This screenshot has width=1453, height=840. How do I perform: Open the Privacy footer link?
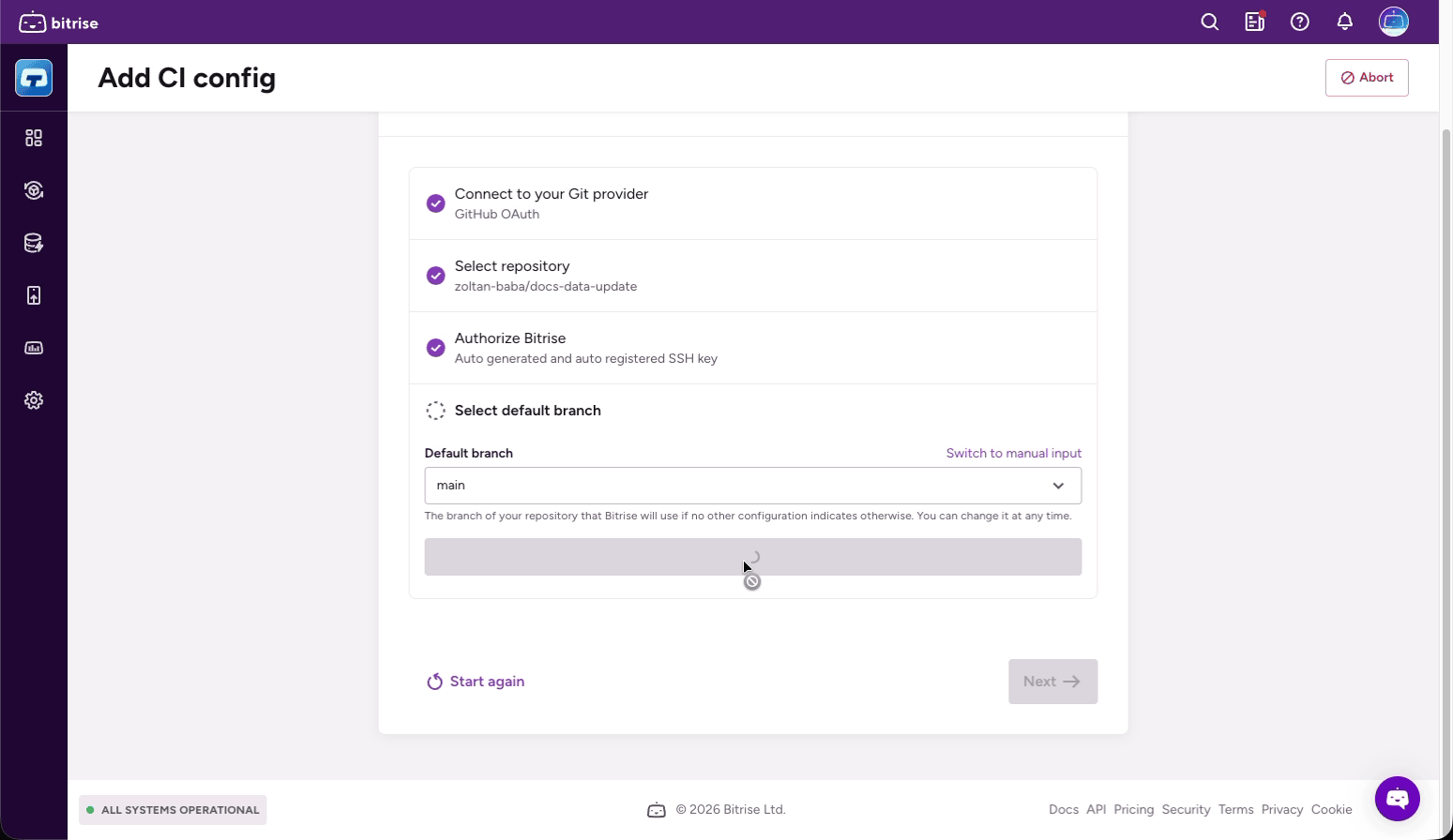pyautogui.click(x=1282, y=810)
